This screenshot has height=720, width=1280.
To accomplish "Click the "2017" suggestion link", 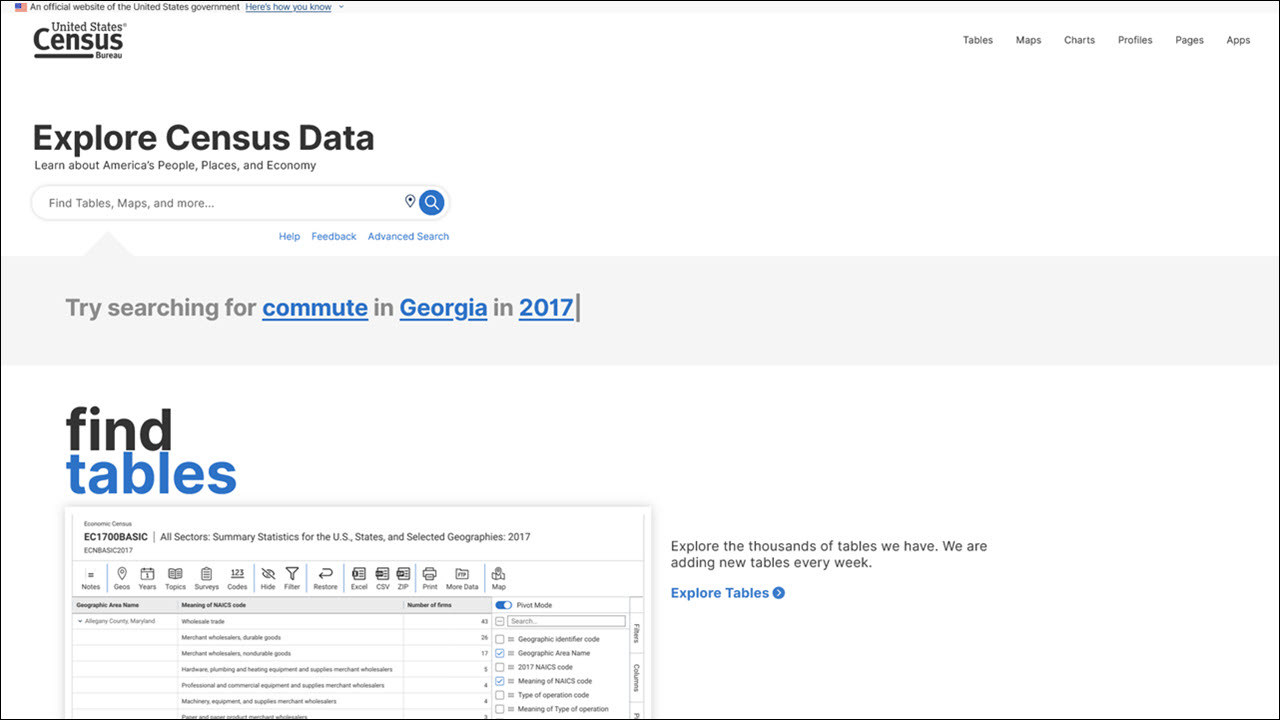I will (546, 308).
